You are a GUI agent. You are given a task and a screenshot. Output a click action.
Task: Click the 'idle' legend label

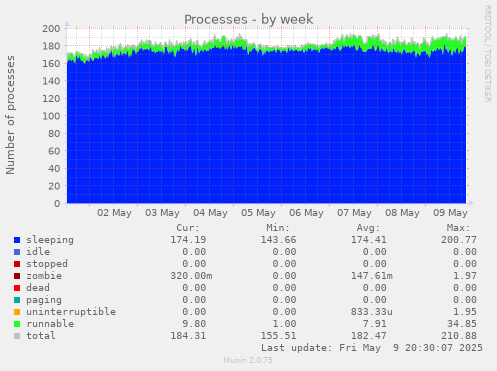(38, 252)
